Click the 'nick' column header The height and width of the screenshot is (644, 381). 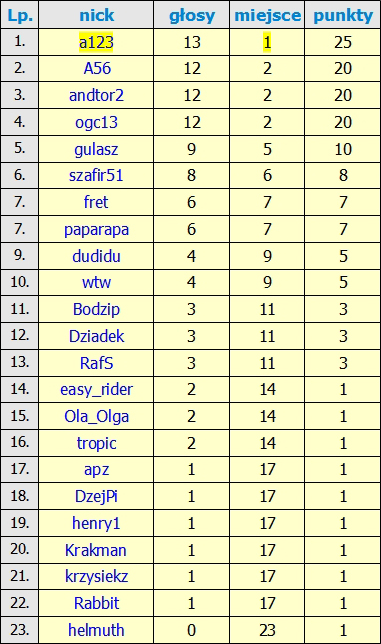click(x=96, y=15)
